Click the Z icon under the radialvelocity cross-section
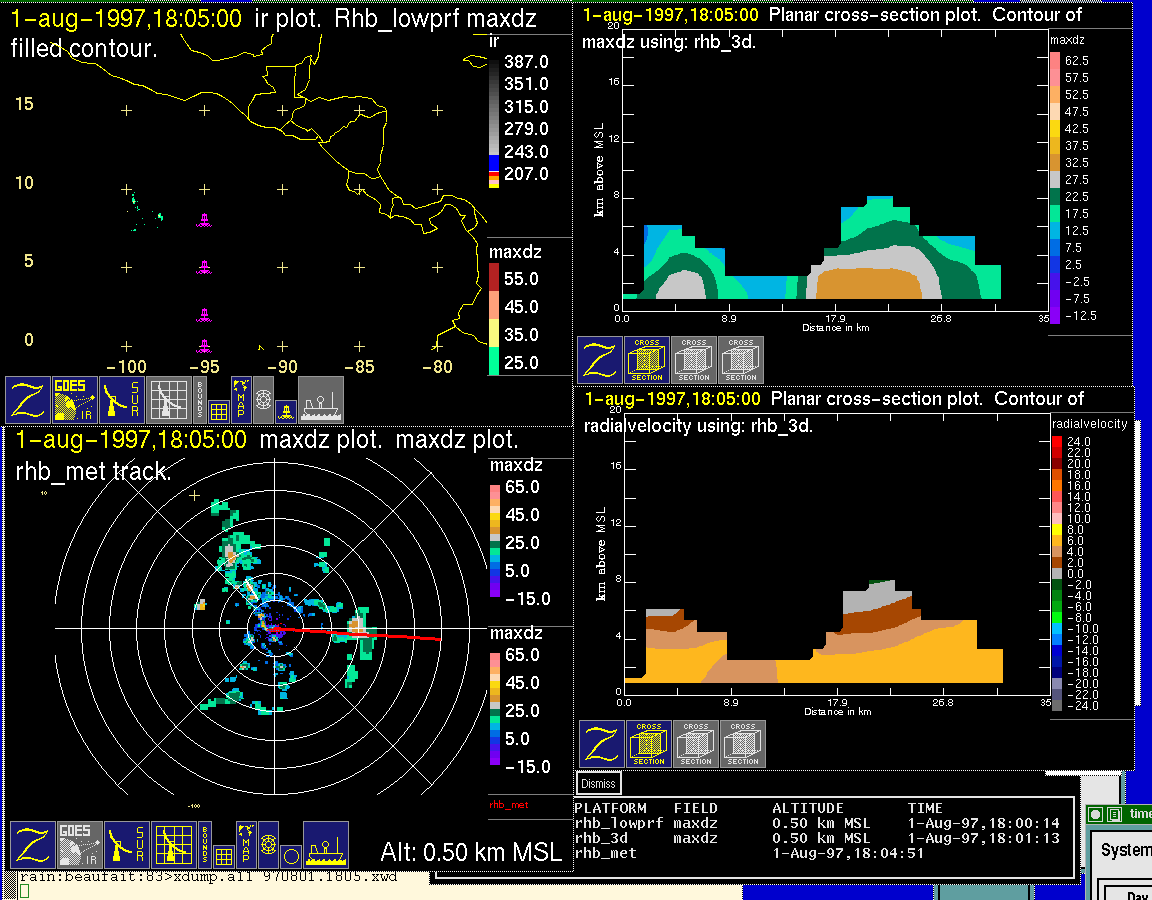Image resolution: width=1152 pixels, height=900 pixels. click(x=601, y=744)
